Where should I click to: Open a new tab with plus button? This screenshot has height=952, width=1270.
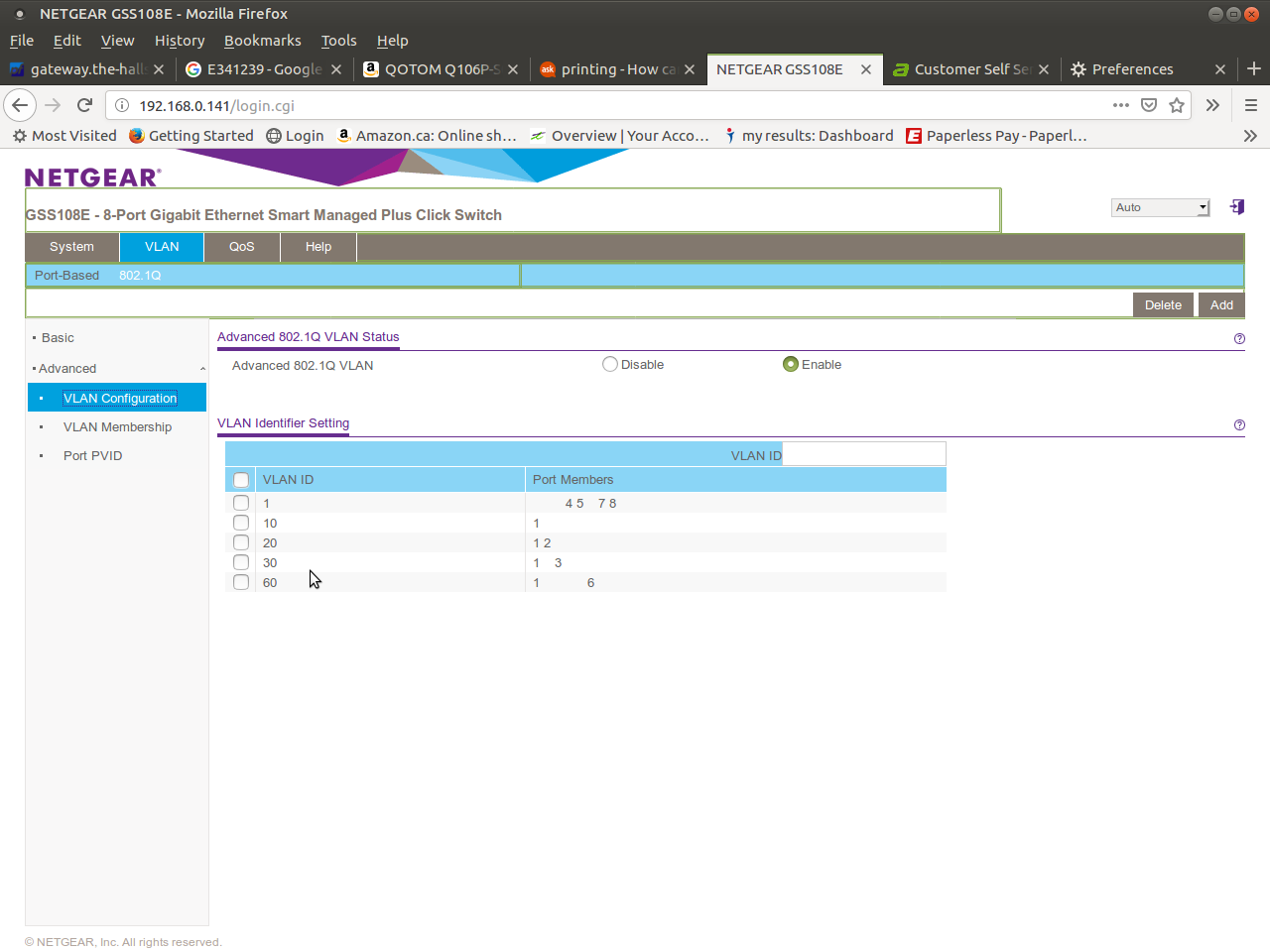point(1254,68)
